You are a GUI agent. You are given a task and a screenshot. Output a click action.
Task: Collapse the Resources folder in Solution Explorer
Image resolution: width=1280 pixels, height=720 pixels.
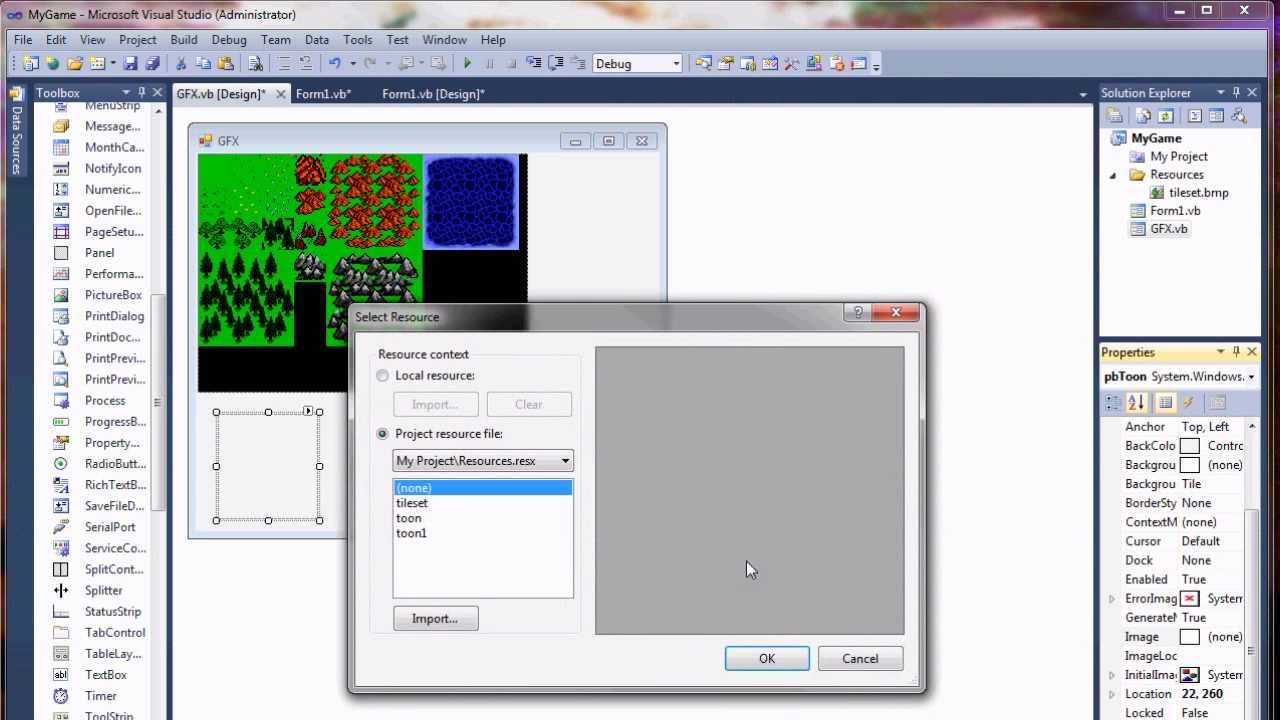[1113, 175]
